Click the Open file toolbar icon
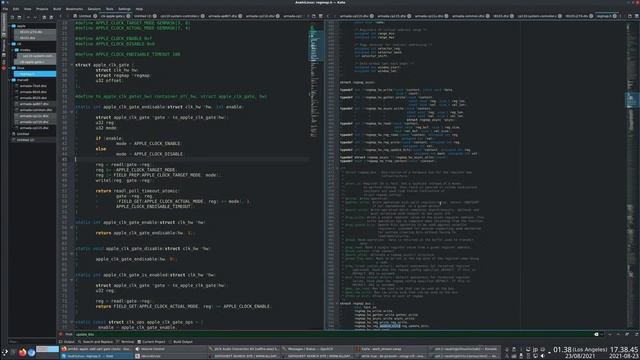 click(19, 17)
